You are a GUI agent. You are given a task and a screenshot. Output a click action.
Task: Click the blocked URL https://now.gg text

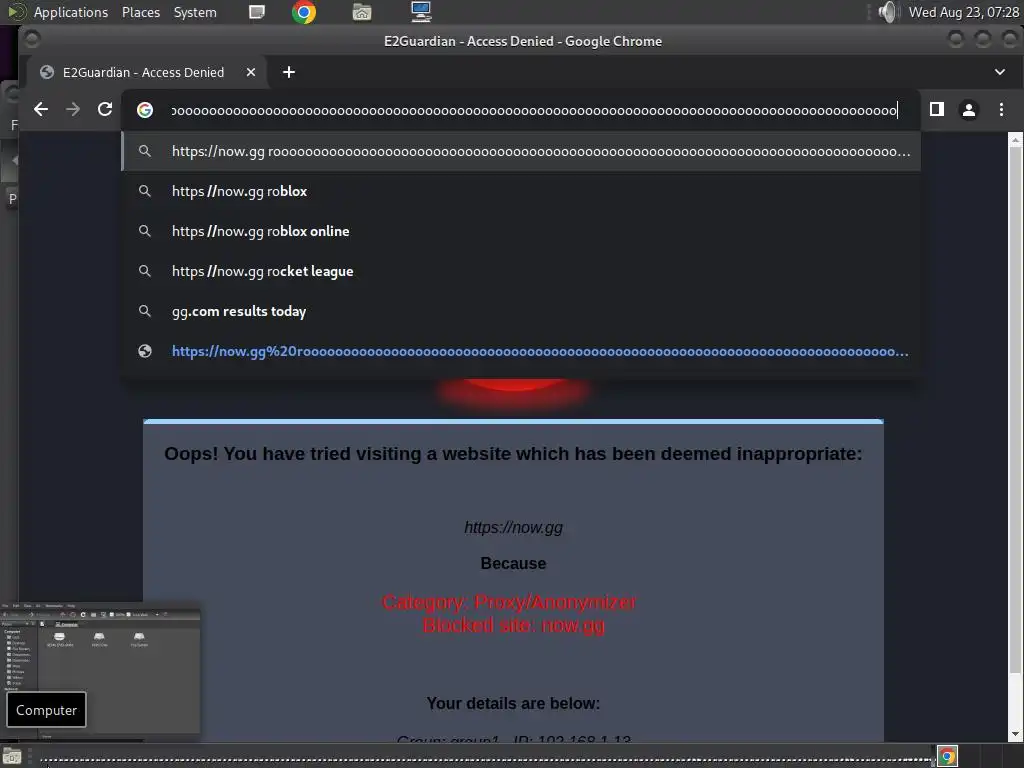click(513, 527)
